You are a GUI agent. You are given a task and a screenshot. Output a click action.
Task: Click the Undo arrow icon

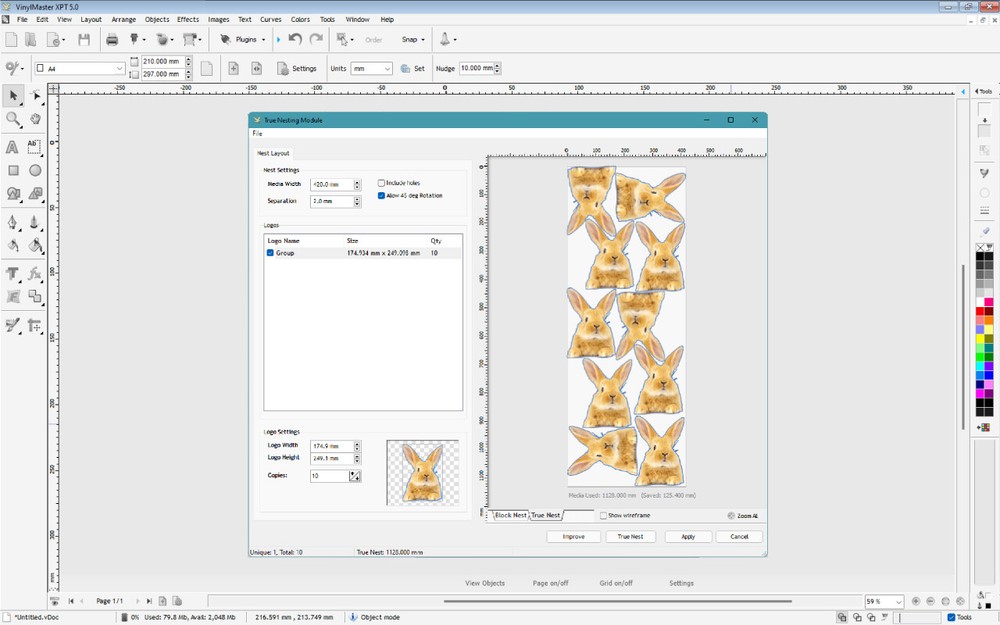[292, 38]
